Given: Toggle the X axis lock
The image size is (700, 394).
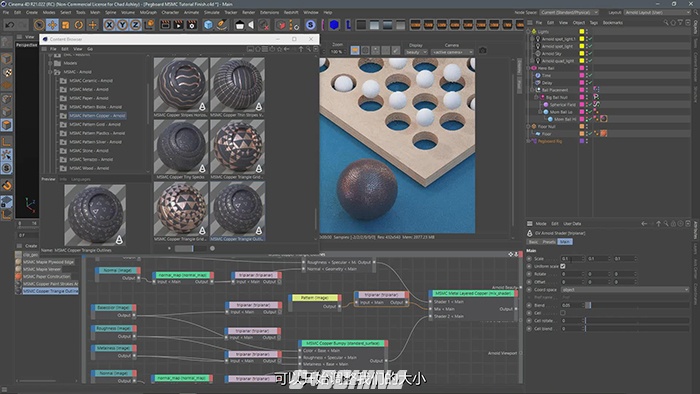Looking at the screenshot, I should (x=109, y=25).
